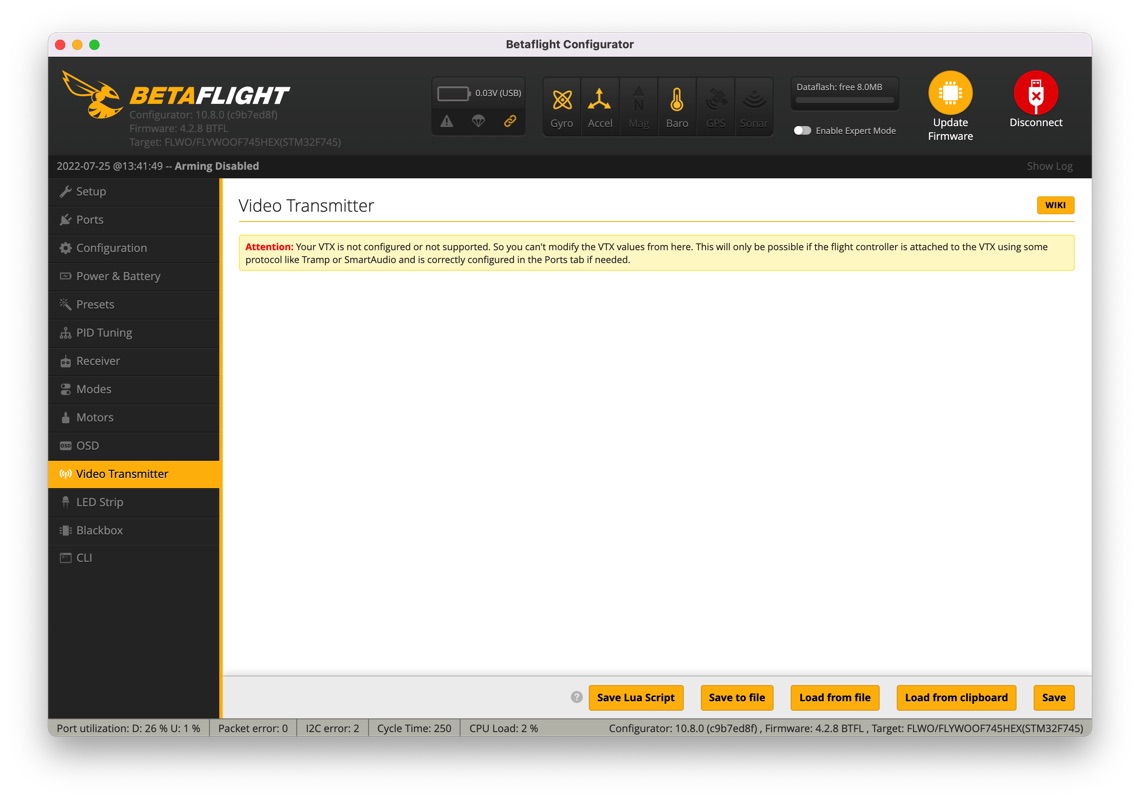Viewport: 1140px width, 800px height.
Task: Click the Motors icon in sidebar
Action: [65, 417]
